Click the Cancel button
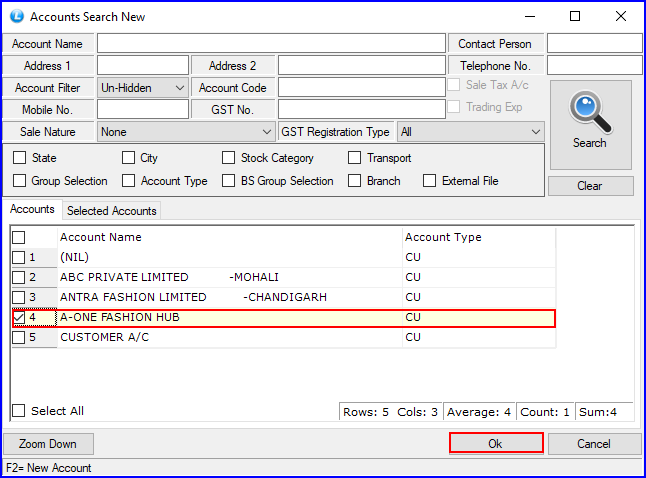The height and width of the screenshot is (478, 646). click(594, 443)
